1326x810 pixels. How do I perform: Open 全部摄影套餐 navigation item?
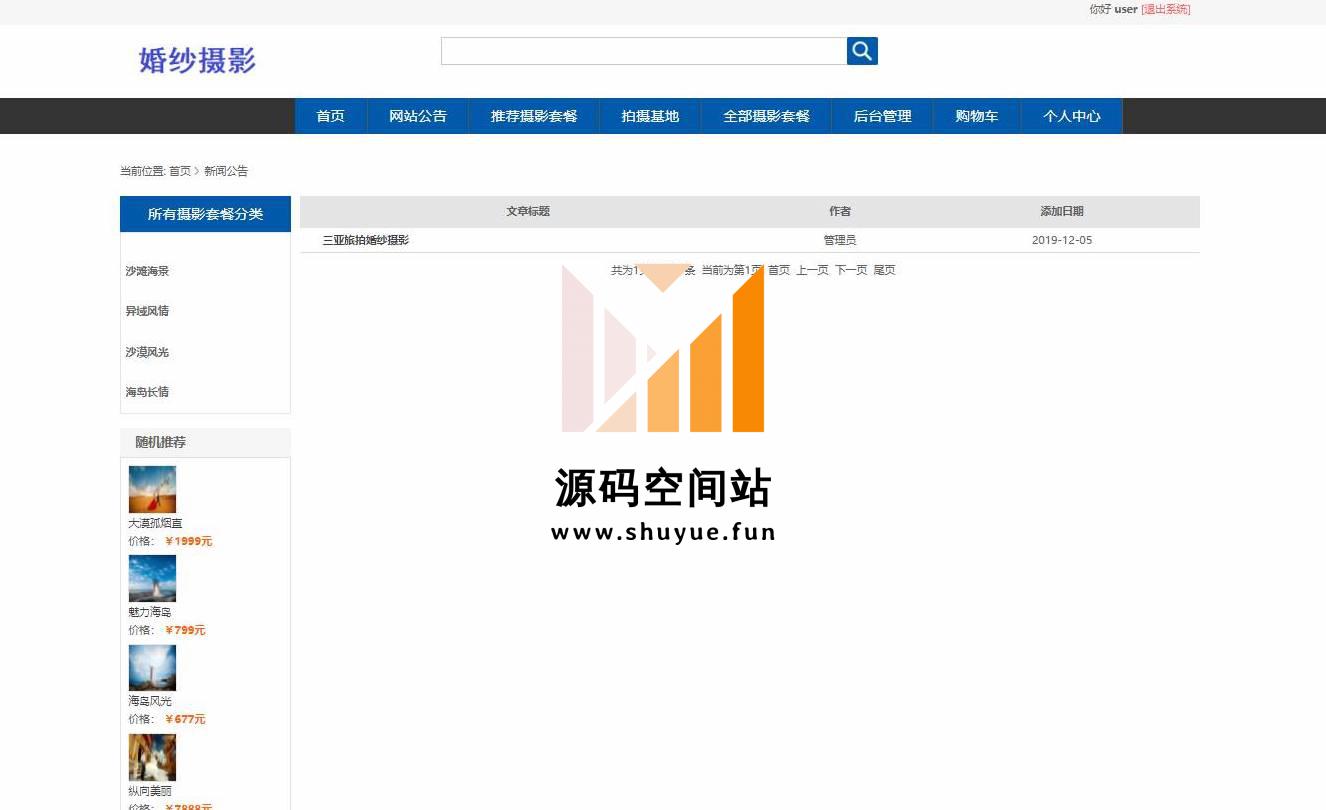tap(766, 116)
